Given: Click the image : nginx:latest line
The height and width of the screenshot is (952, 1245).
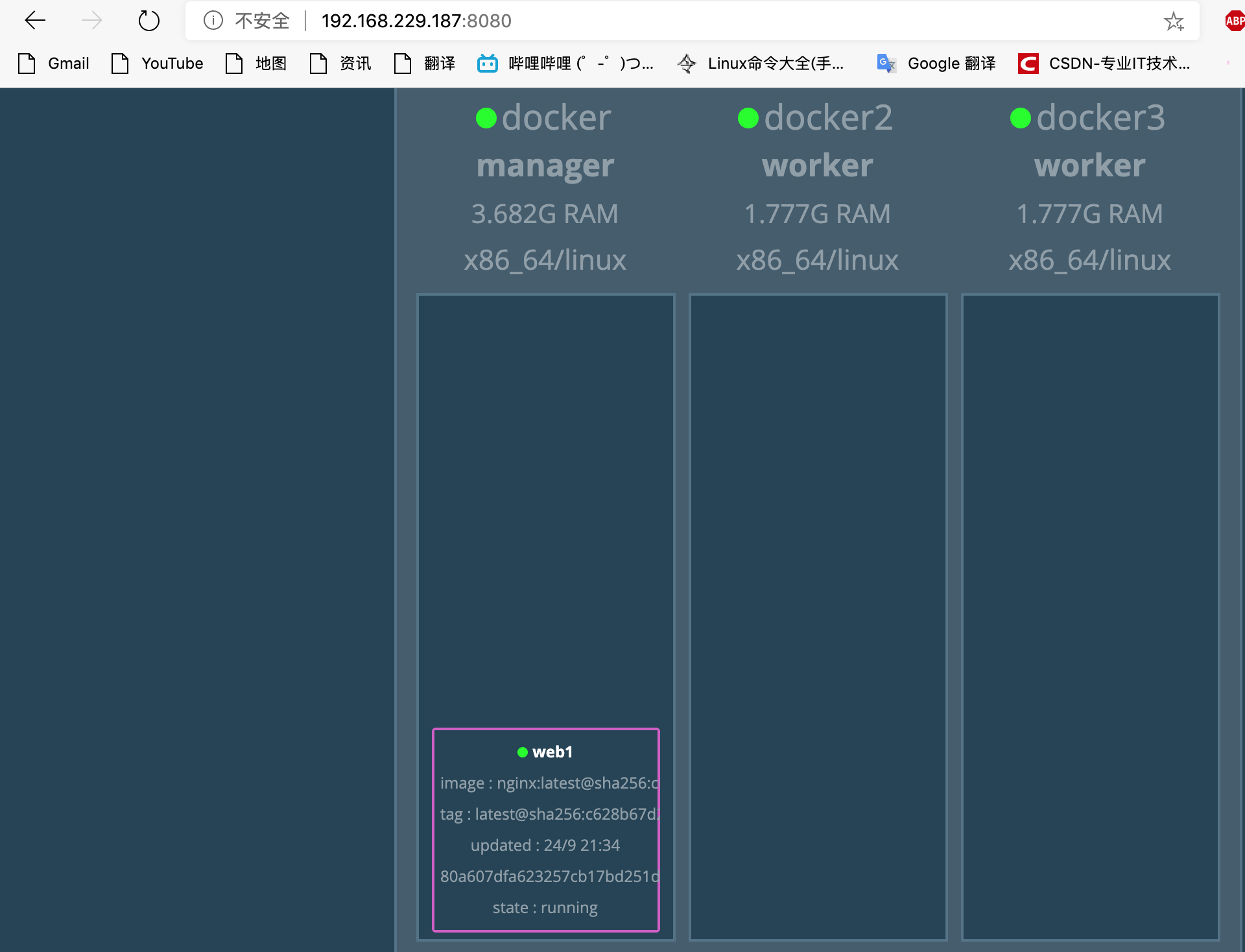Looking at the screenshot, I should click(549, 783).
